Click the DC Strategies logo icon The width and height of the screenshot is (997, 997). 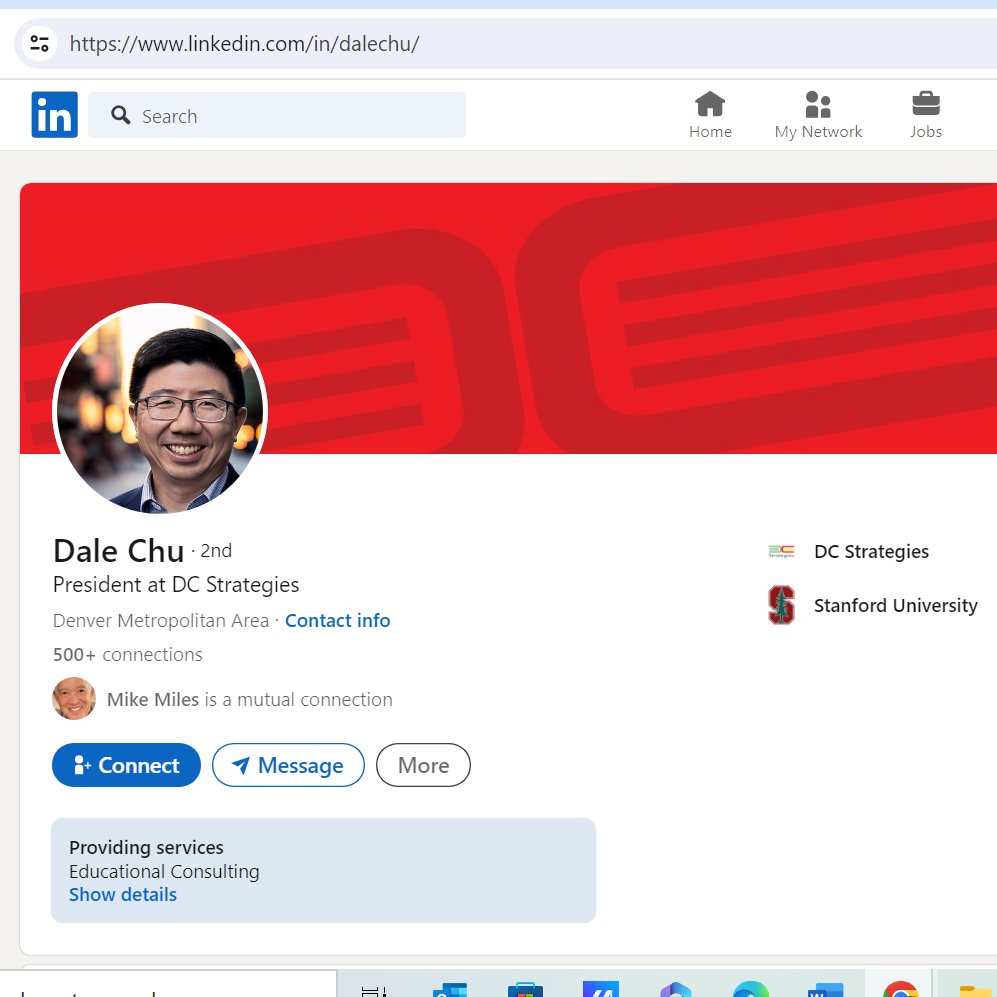pyautogui.click(x=781, y=551)
